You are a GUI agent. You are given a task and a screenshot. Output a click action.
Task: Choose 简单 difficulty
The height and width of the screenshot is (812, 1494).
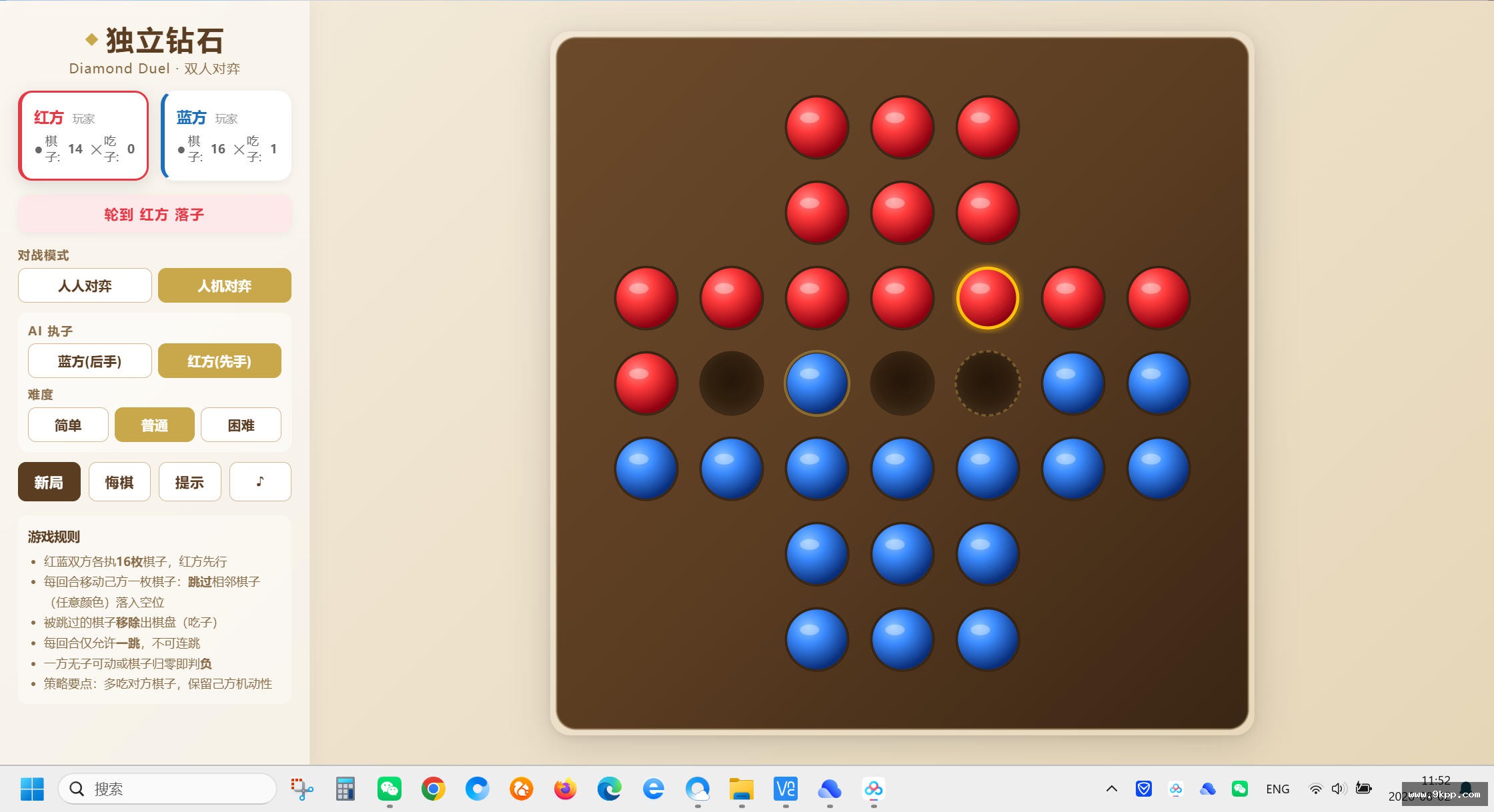tap(68, 425)
